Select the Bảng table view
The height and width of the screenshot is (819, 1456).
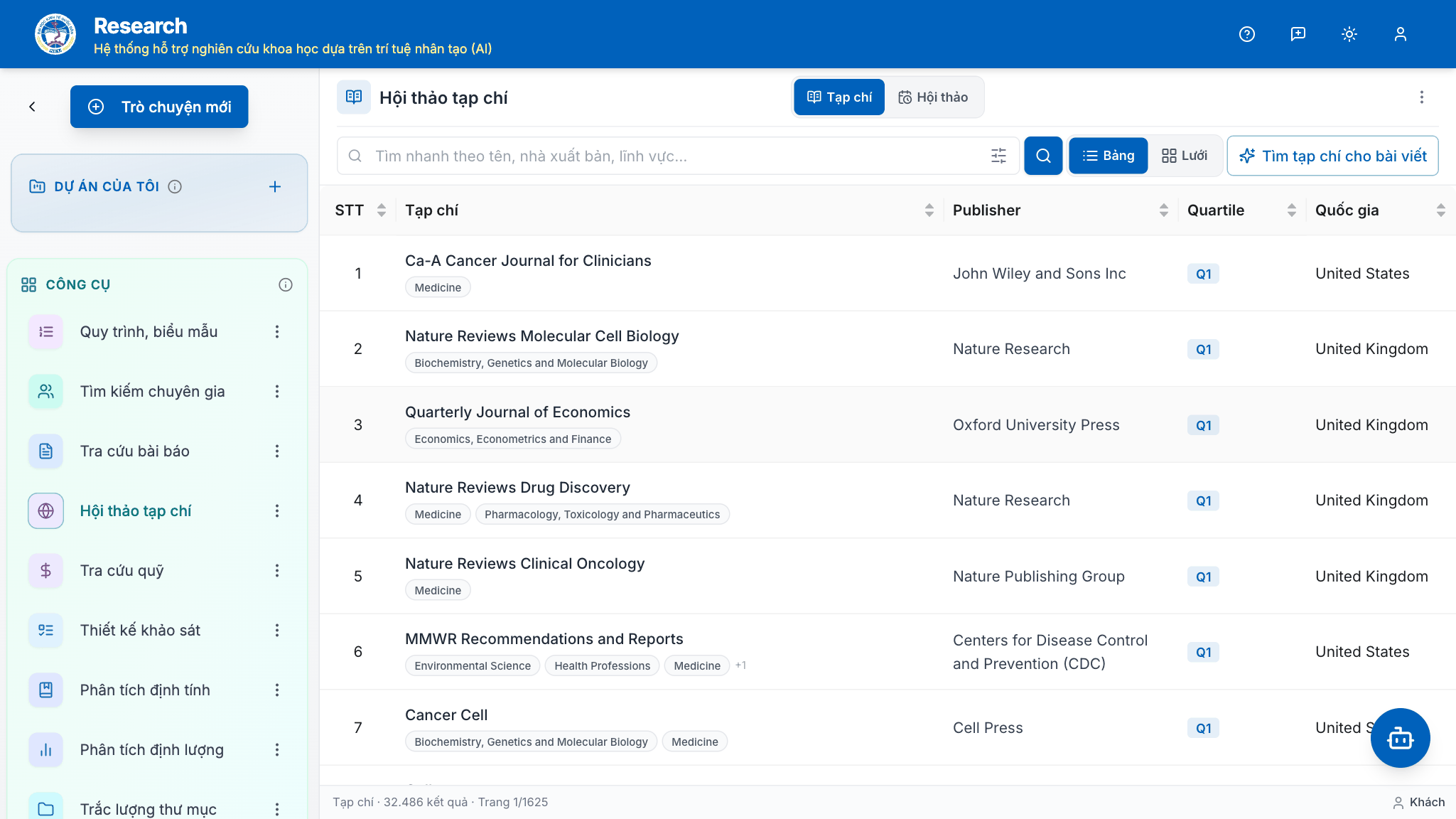(x=1109, y=156)
